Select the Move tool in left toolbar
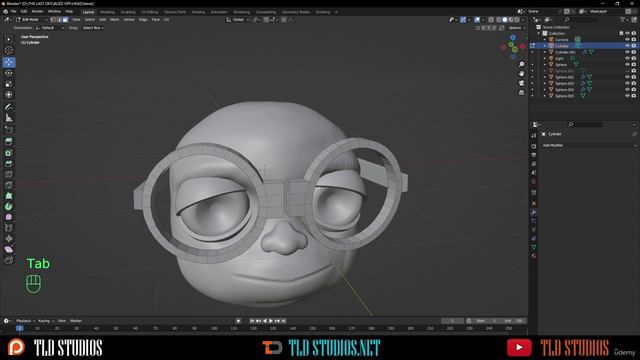Image resolution: width=640 pixels, height=360 pixels. click(9, 62)
